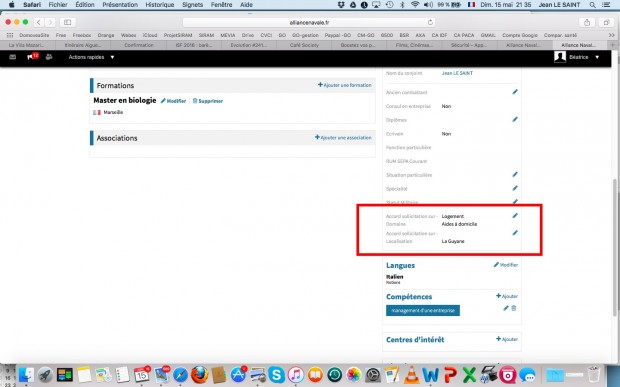Show all Safari tabs
620x387 pixels.
click(606, 23)
